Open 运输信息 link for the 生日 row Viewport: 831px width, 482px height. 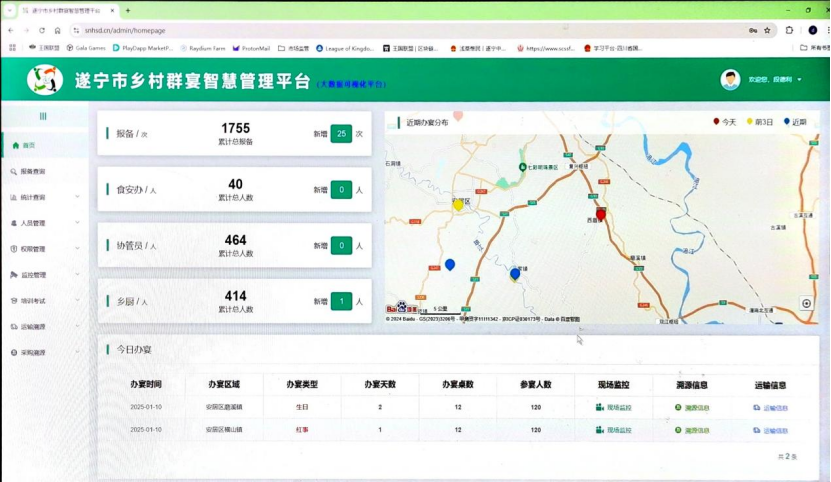click(770, 407)
